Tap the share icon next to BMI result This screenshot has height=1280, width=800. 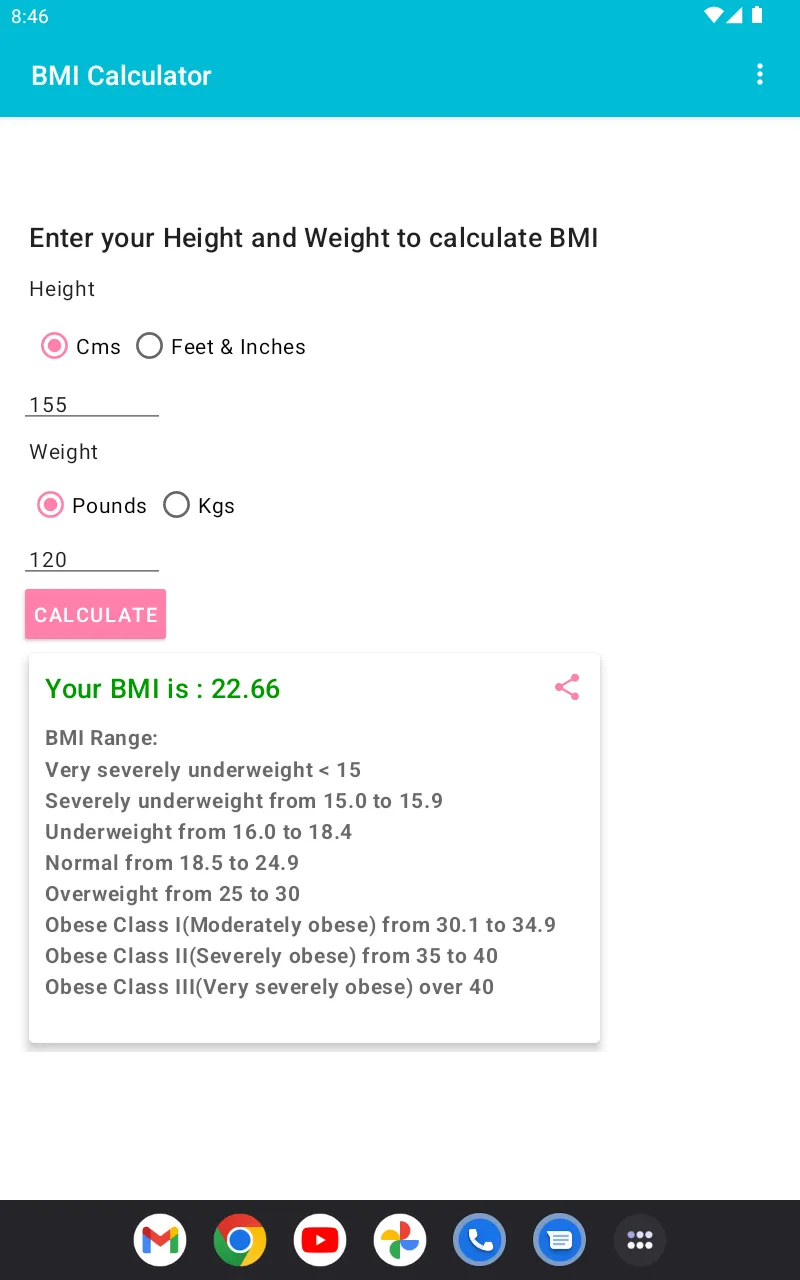(567, 687)
